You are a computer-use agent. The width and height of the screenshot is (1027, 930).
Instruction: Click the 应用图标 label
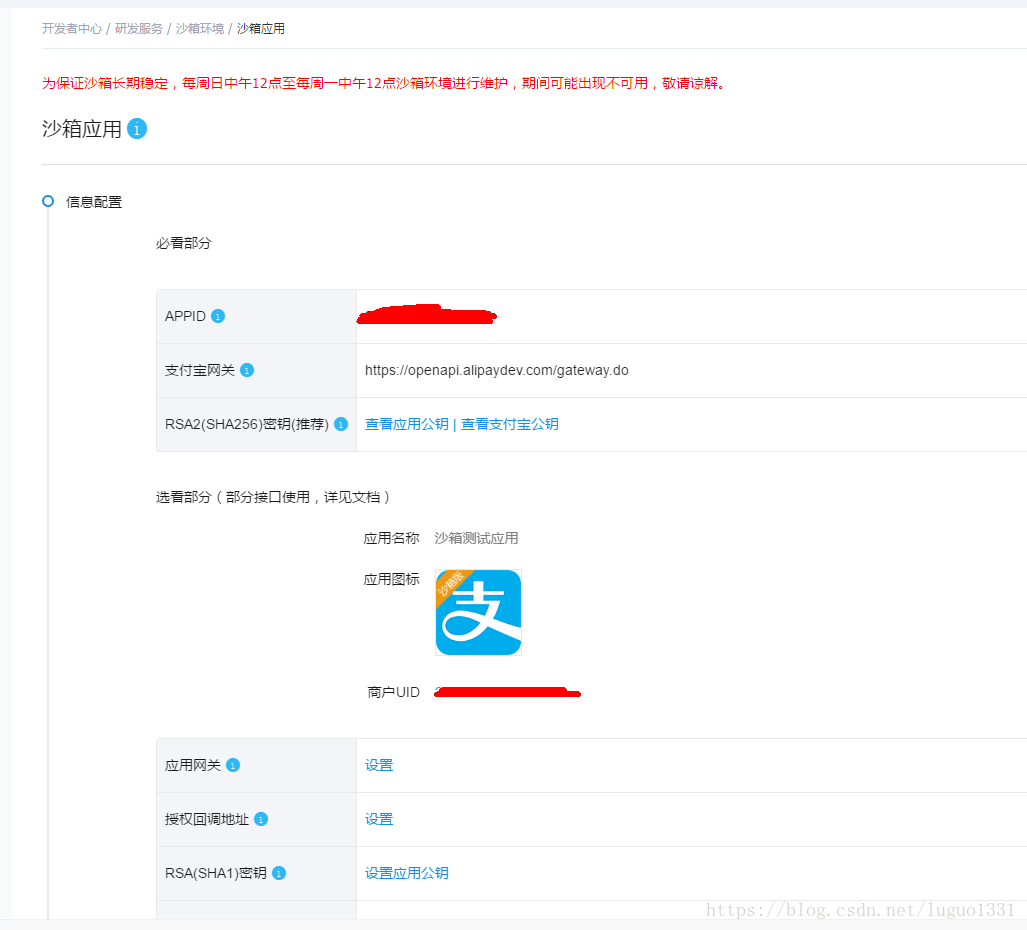pos(392,580)
